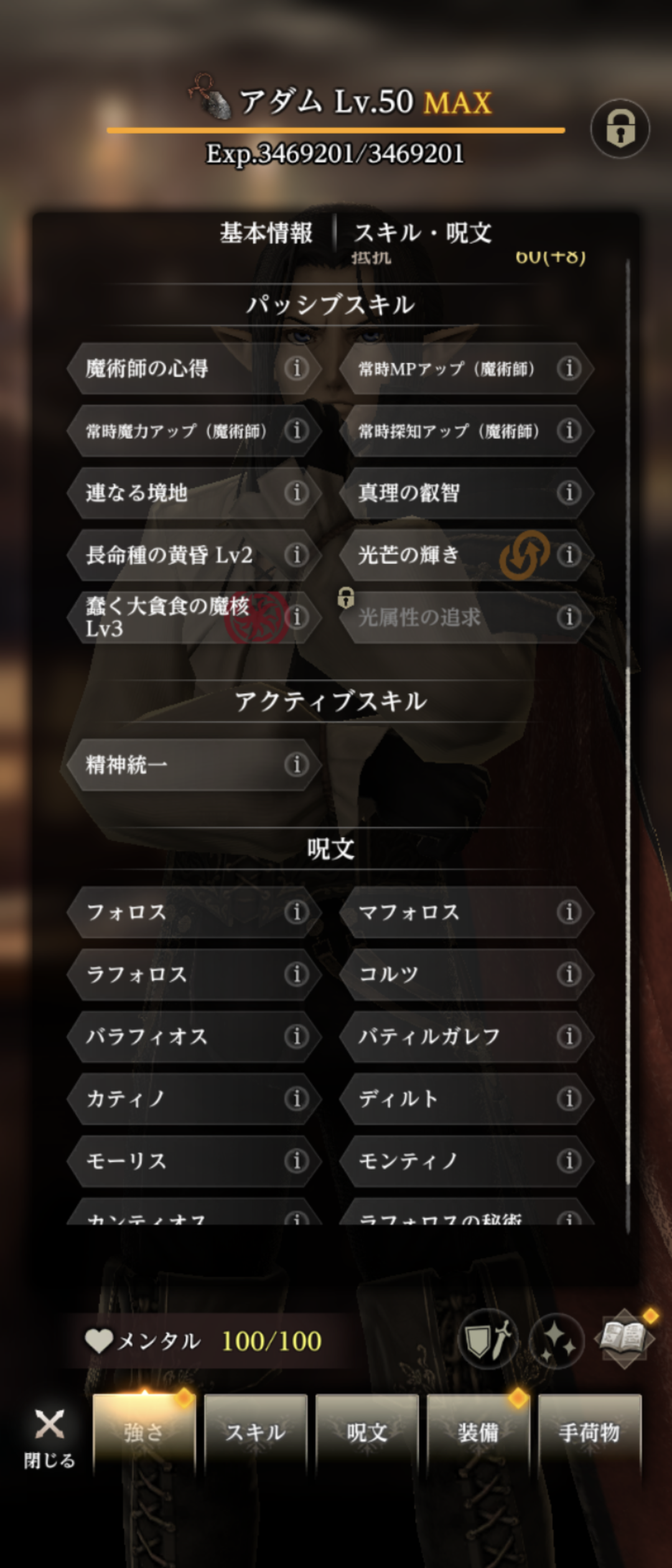Switch to the 基本情報 tab

tap(266, 233)
